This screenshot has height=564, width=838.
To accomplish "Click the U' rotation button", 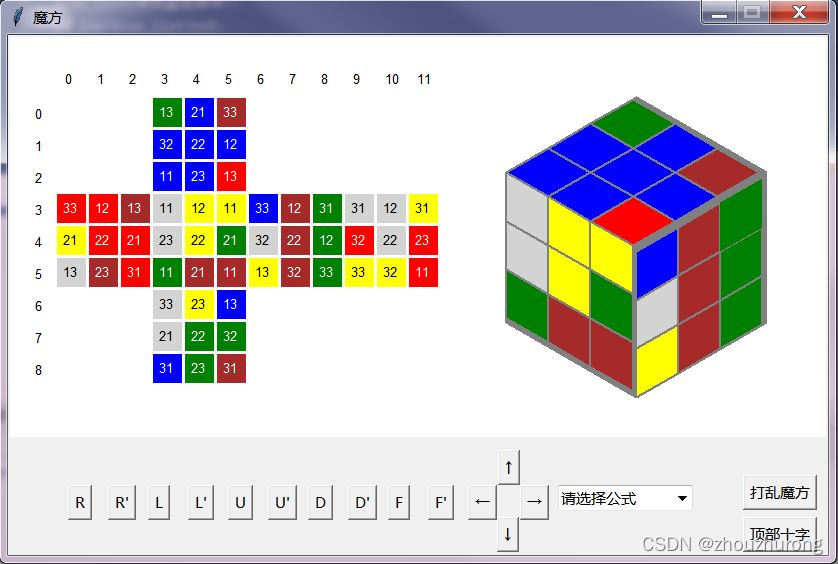I will [x=282, y=502].
